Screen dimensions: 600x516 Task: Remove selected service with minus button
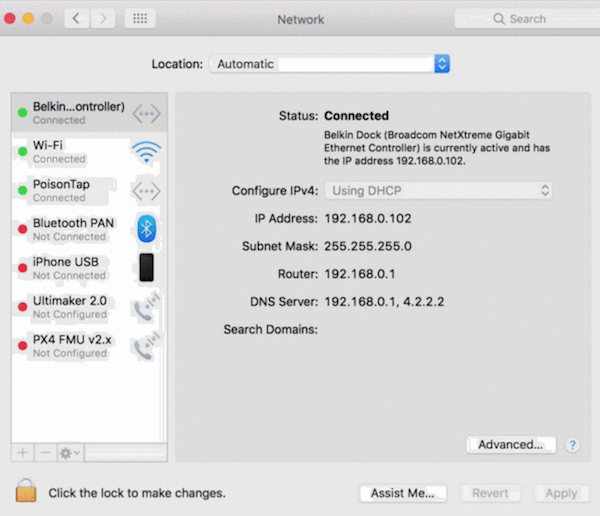pos(45,453)
